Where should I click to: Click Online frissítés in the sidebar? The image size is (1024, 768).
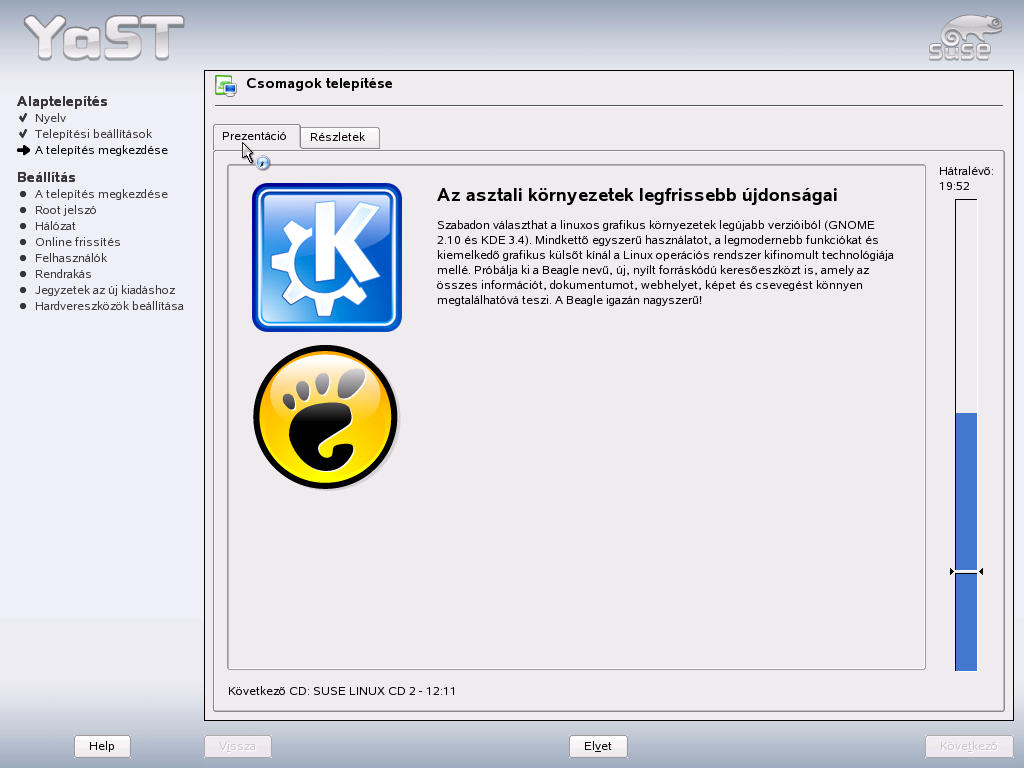pos(78,242)
